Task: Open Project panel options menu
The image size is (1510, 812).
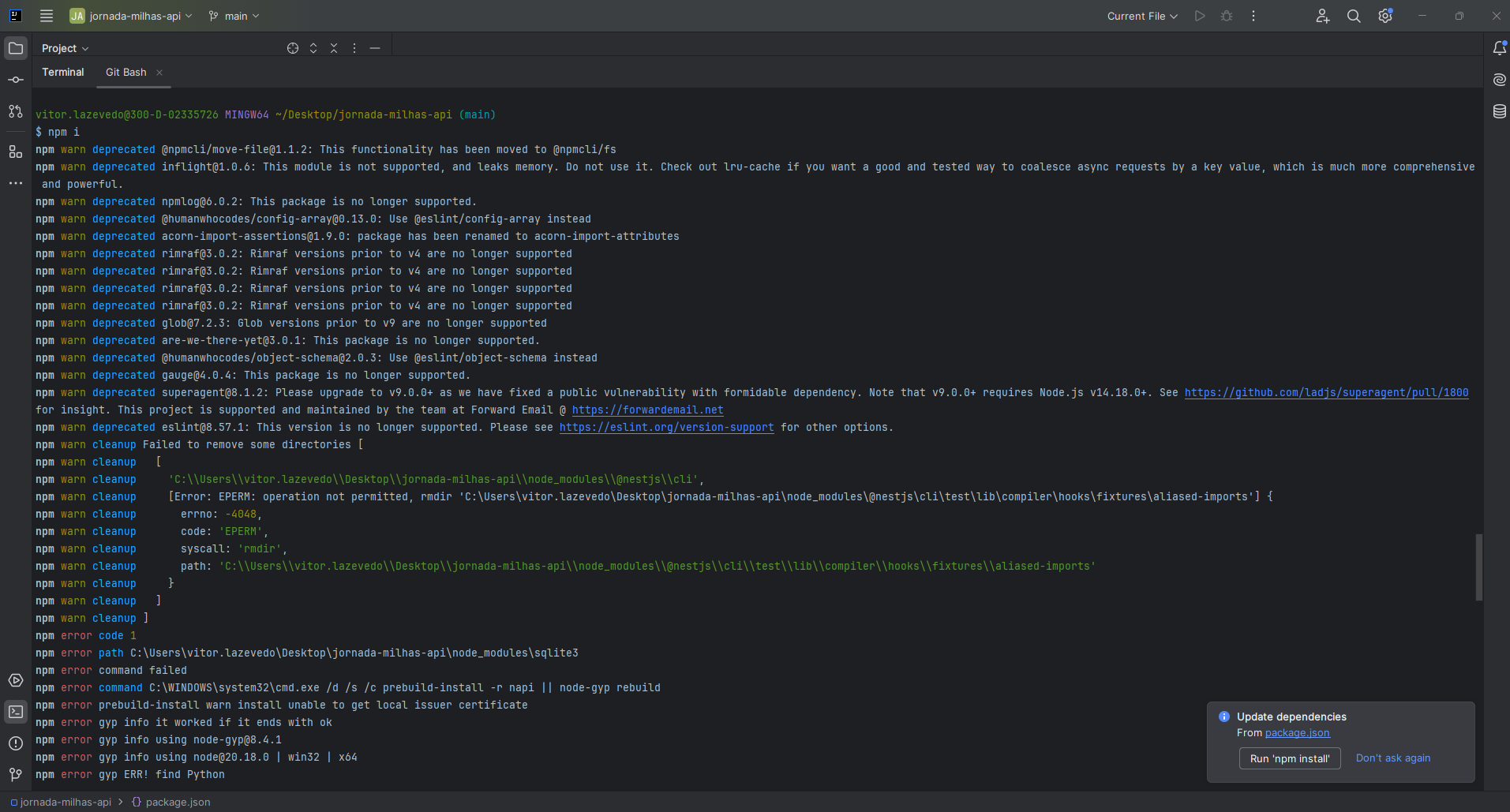Action: coord(354,48)
